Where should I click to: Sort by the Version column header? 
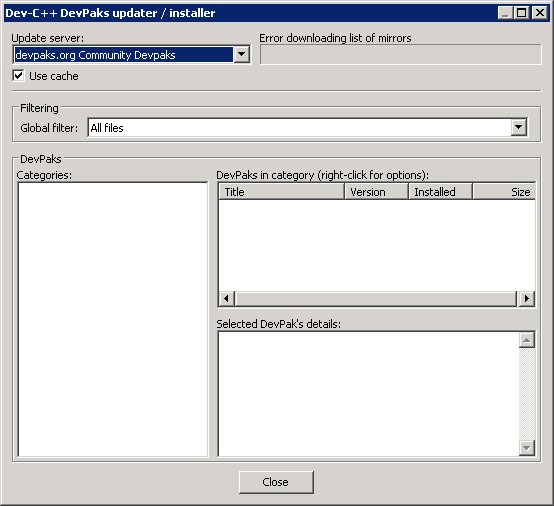click(376, 192)
